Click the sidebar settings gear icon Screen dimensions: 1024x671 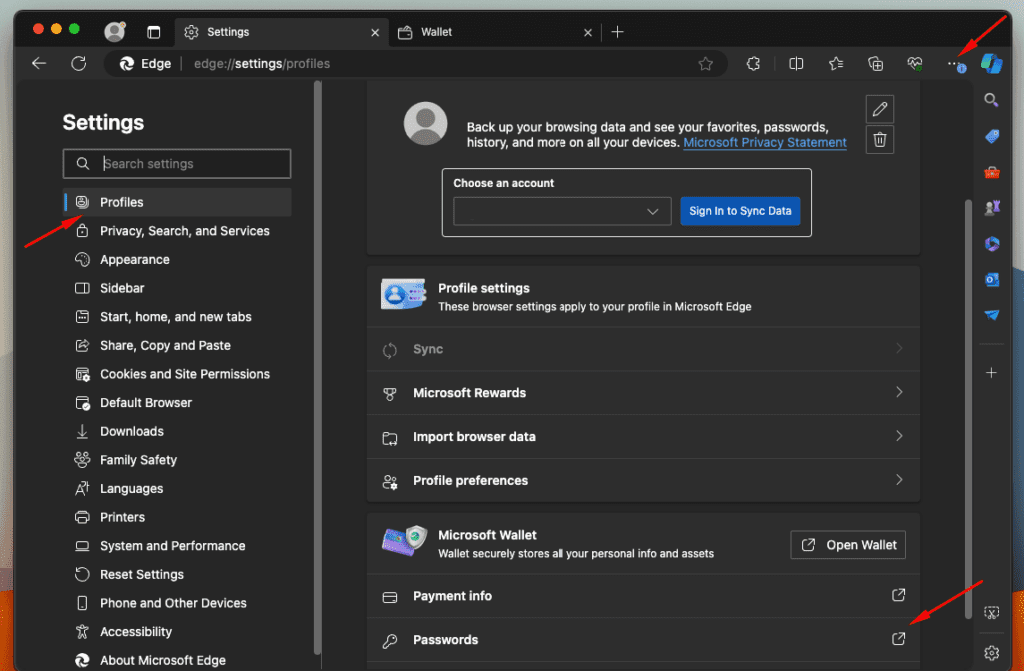(991, 652)
